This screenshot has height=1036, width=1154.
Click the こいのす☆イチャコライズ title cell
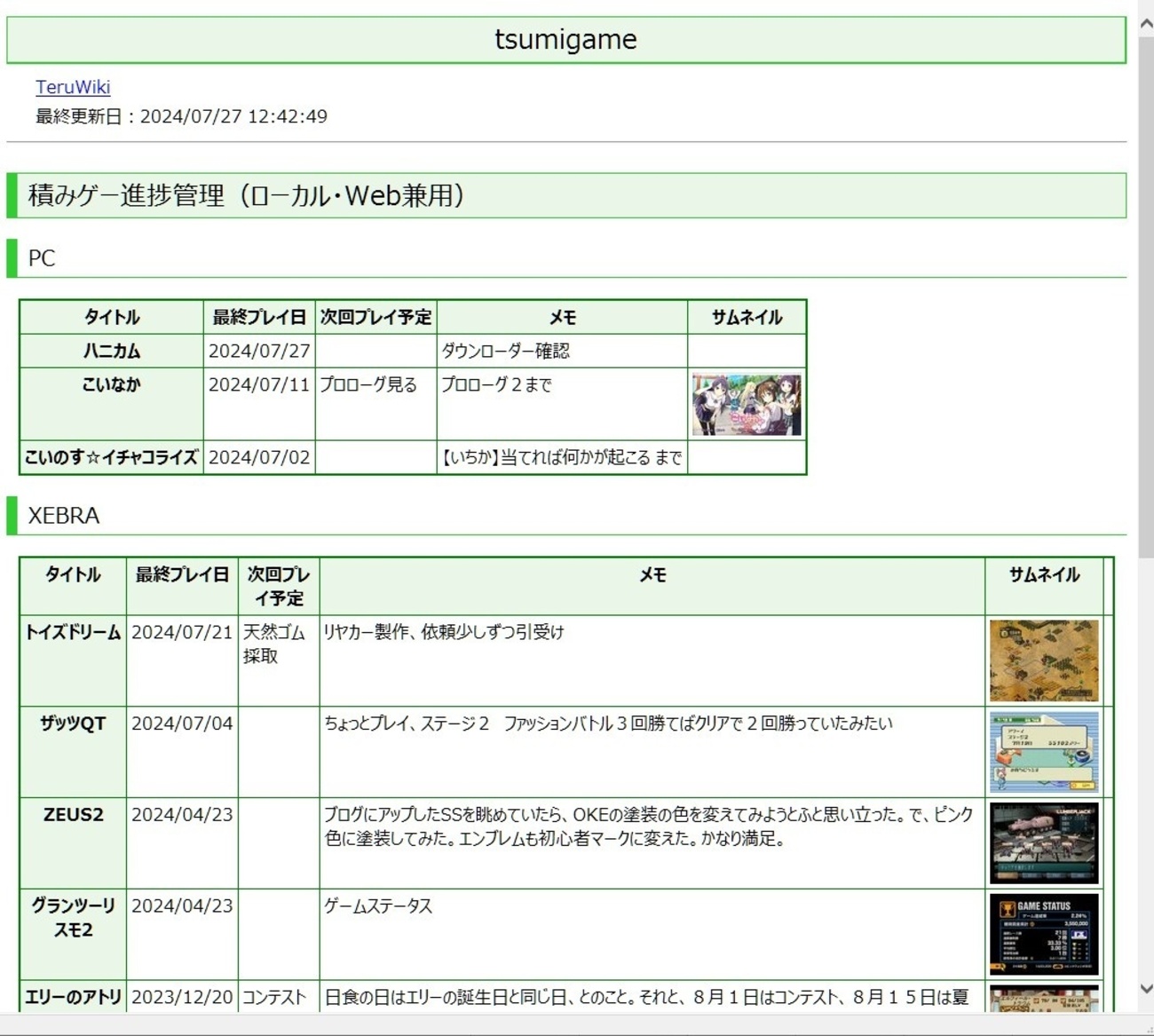(x=112, y=457)
